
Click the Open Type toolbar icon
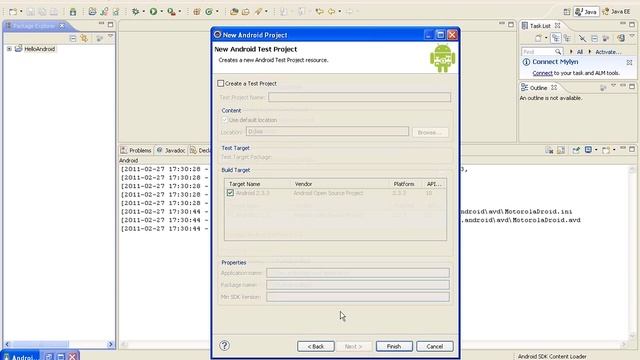tap(234, 12)
